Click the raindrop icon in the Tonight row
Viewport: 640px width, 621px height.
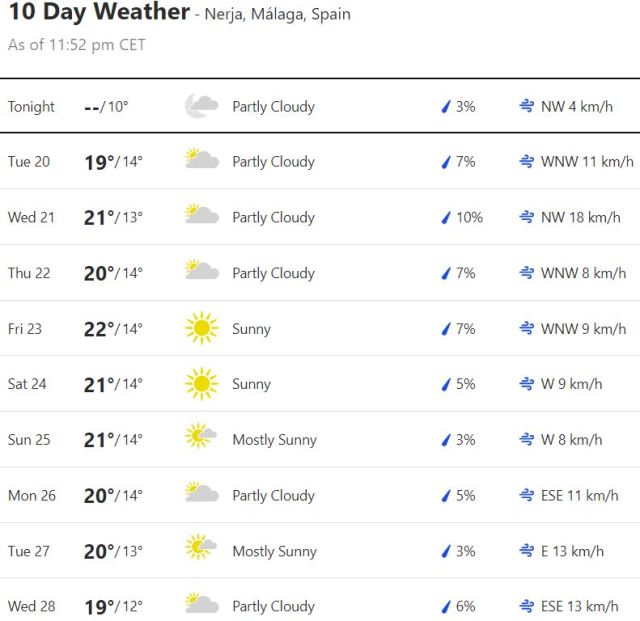[x=447, y=107]
